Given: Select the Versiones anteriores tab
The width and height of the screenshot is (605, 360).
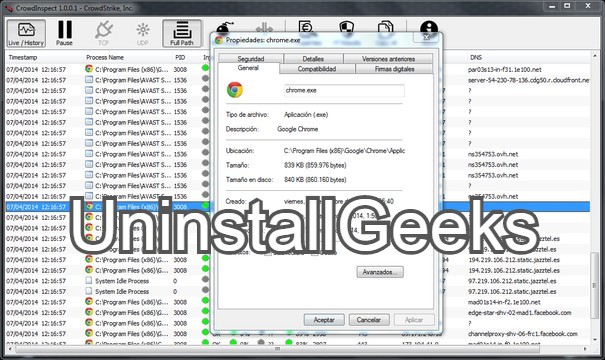Looking at the screenshot, I should (x=388, y=59).
